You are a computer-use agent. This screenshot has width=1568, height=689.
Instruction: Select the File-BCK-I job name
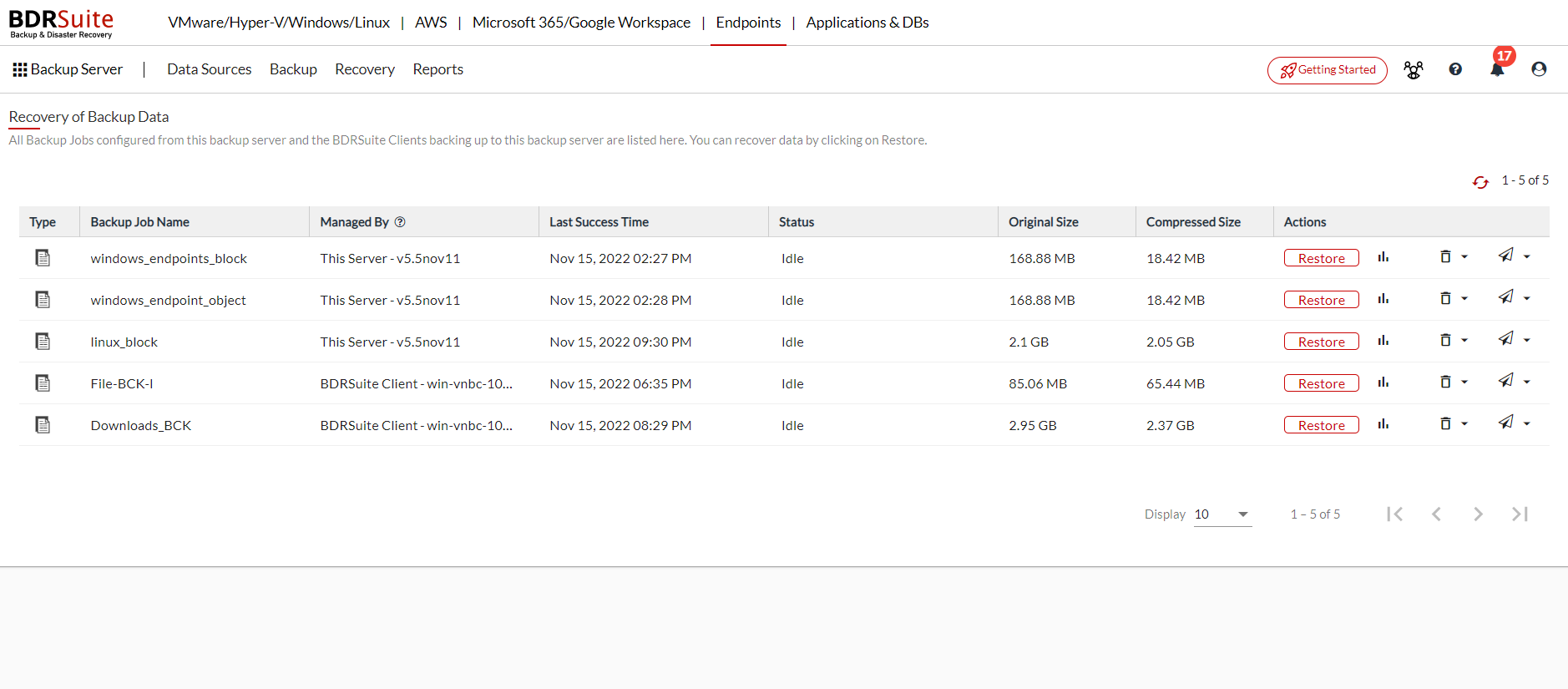121,383
